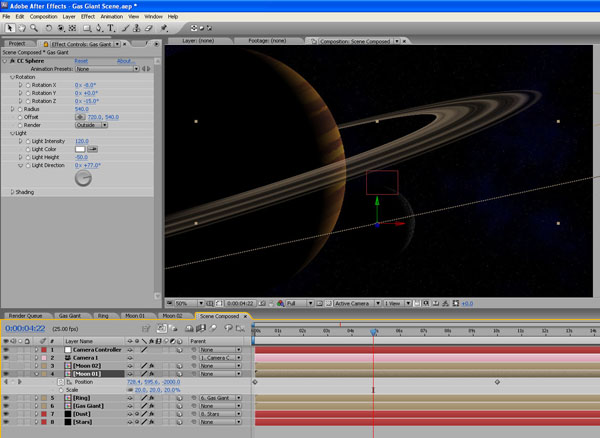Click the About link for CC Sphere

(x=125, y=61)
